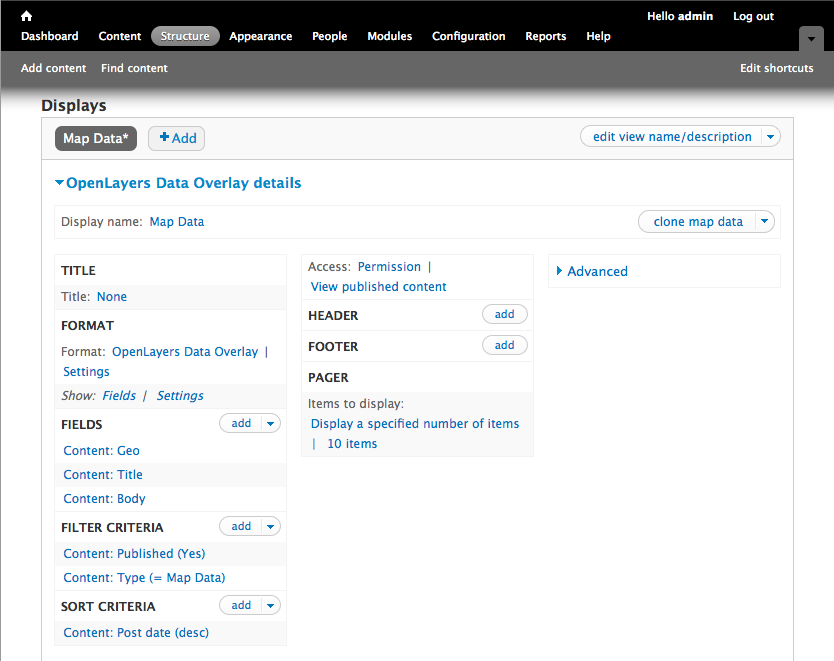Expand the Advanced section

(597, 271)
